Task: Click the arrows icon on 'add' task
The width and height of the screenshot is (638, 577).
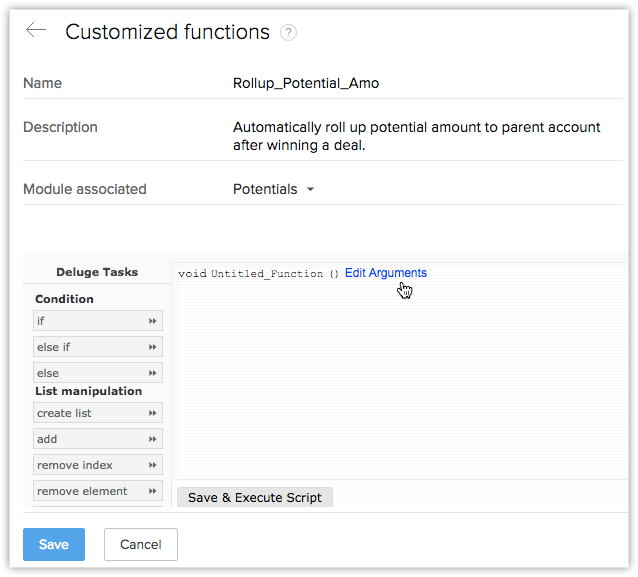Action: (153, 439)
